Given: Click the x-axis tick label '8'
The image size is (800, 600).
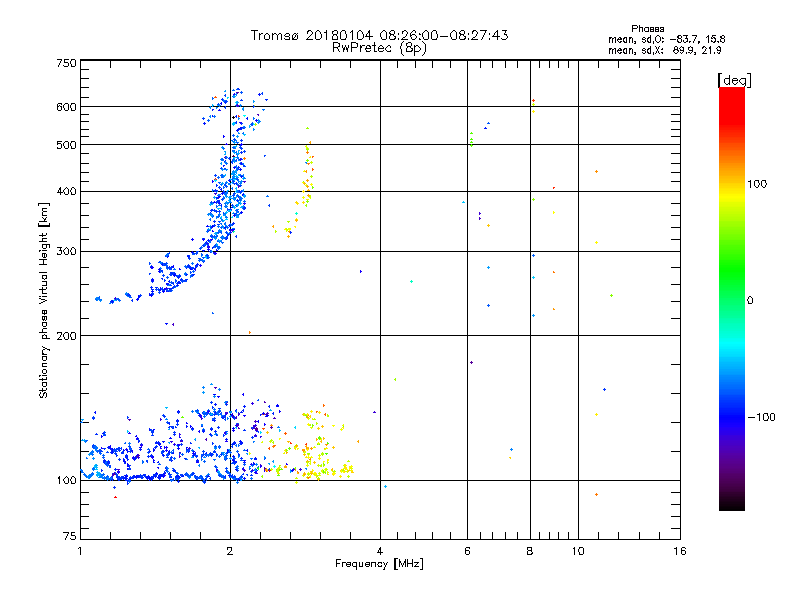Looking at the screenshot, I should [x=530, y=551].
